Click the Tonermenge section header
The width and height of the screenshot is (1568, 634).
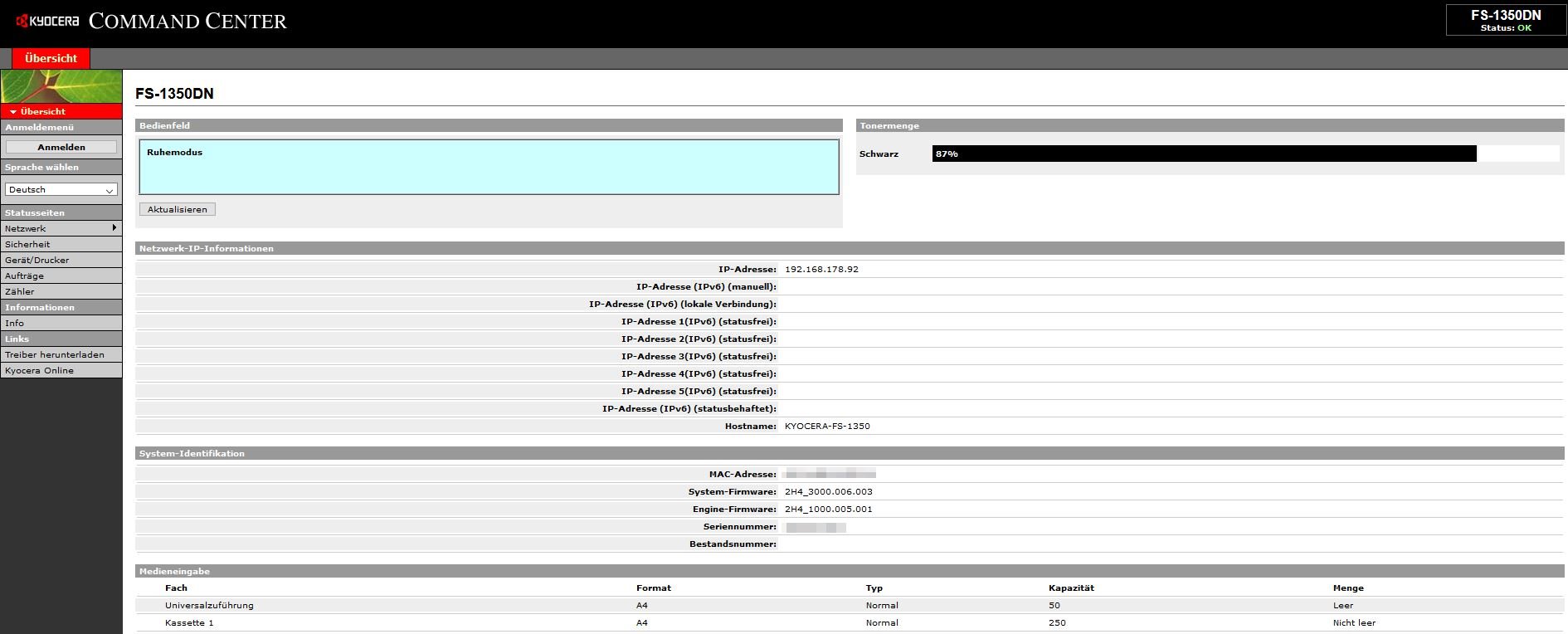coord(1210,125)
